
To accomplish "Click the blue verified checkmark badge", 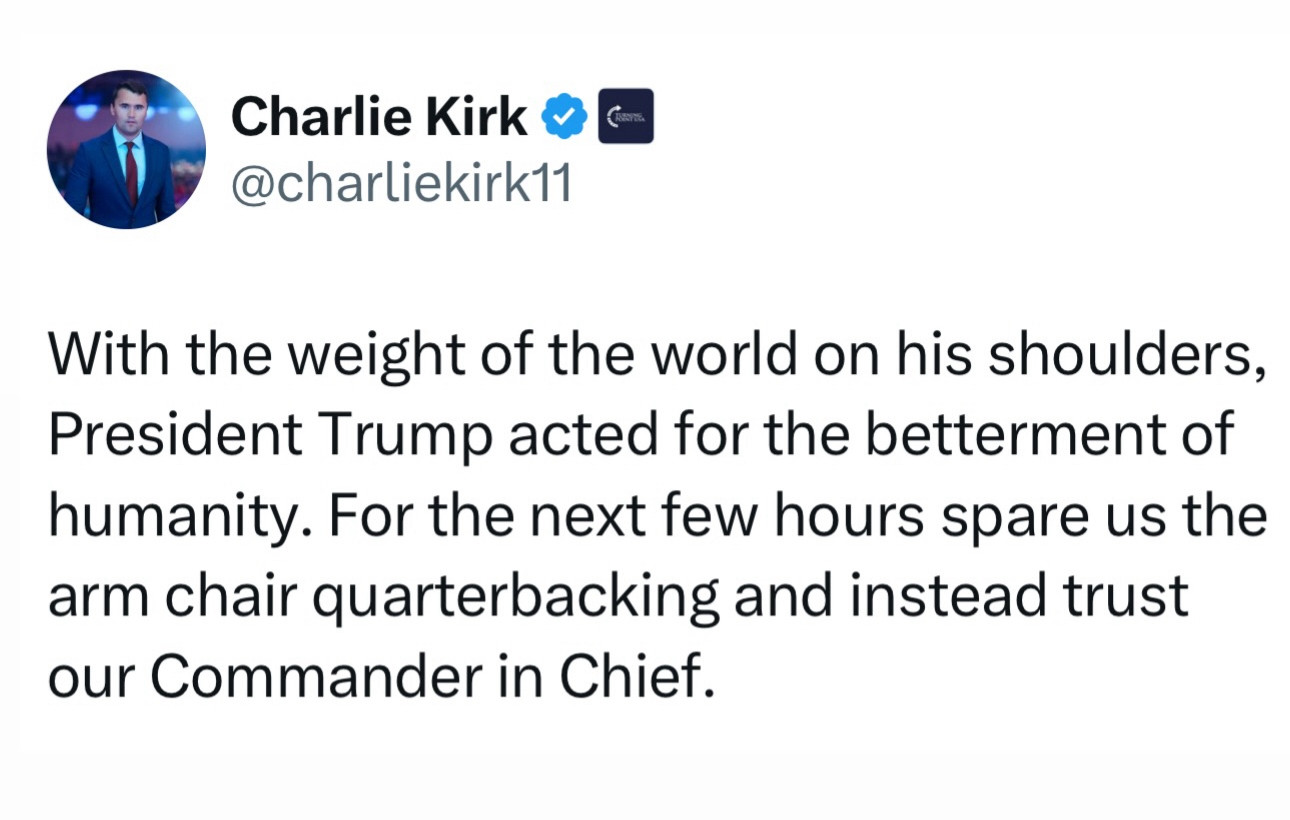I will [x=564, y=117].
